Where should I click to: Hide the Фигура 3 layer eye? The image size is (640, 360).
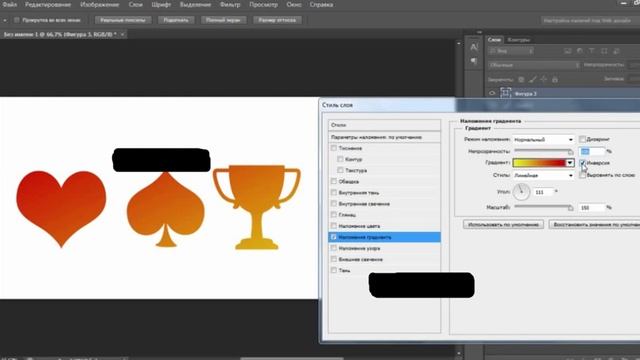[x=492, y=93]
